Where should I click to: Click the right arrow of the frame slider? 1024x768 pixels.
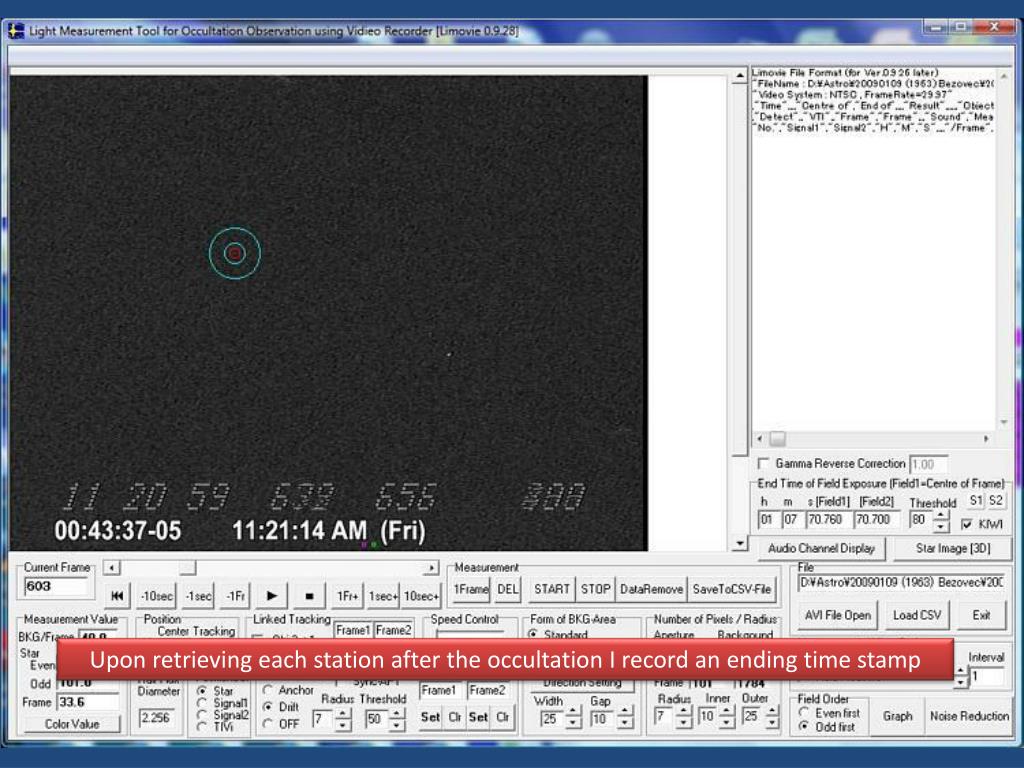[x=431, y=568]
